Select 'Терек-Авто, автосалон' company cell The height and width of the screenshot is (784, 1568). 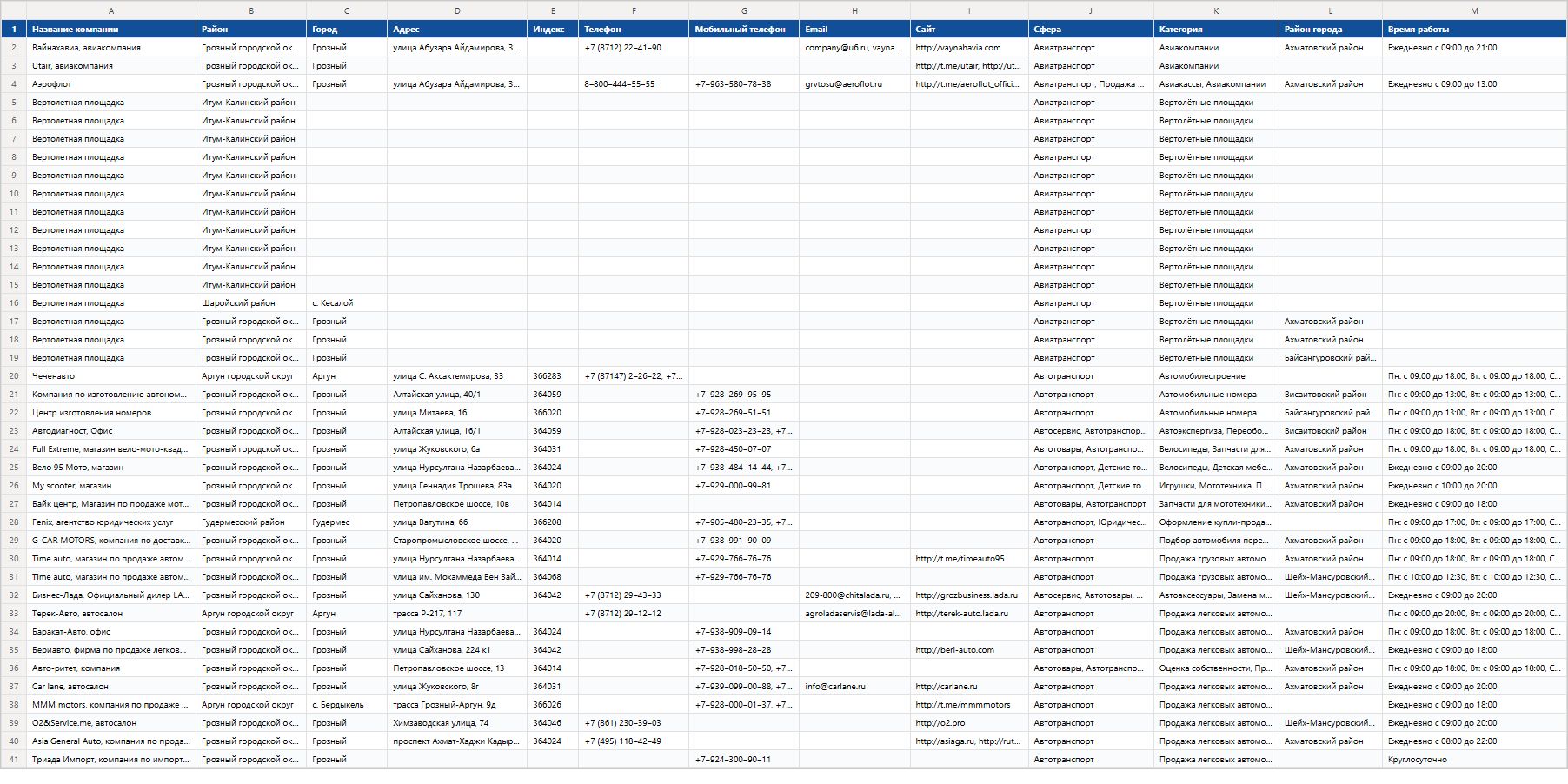(x=111, y=614)
